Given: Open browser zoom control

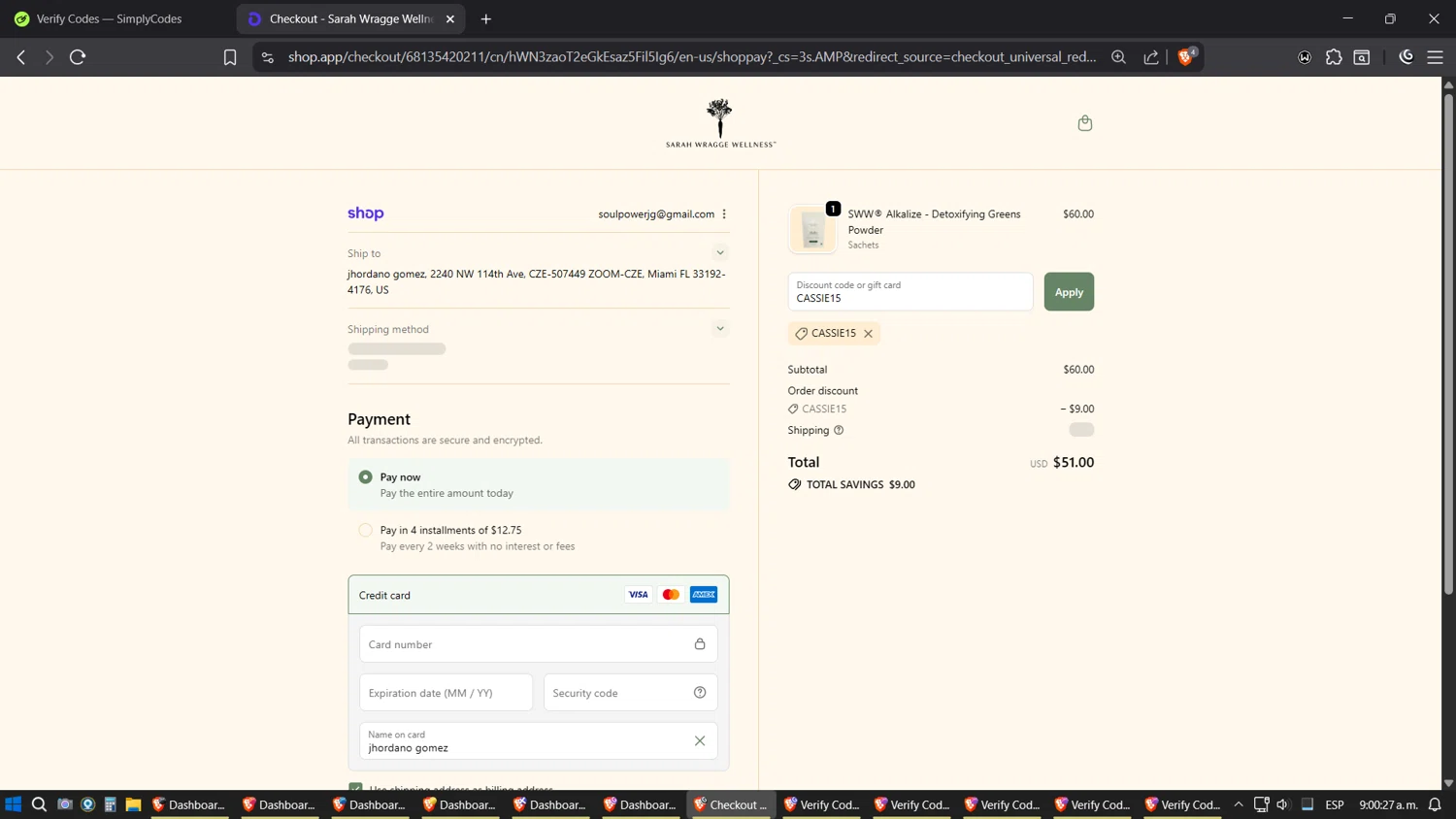Looking at the screenshot, I should pos(1118,57).
